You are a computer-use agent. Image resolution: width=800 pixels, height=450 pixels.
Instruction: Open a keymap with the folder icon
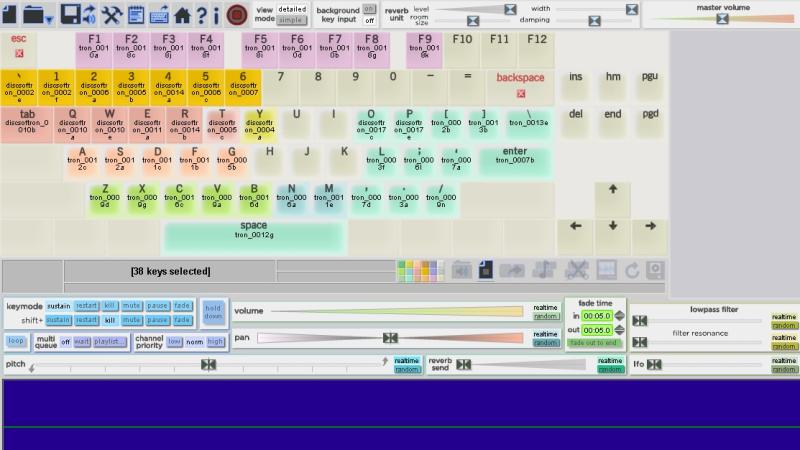[33, 14]
